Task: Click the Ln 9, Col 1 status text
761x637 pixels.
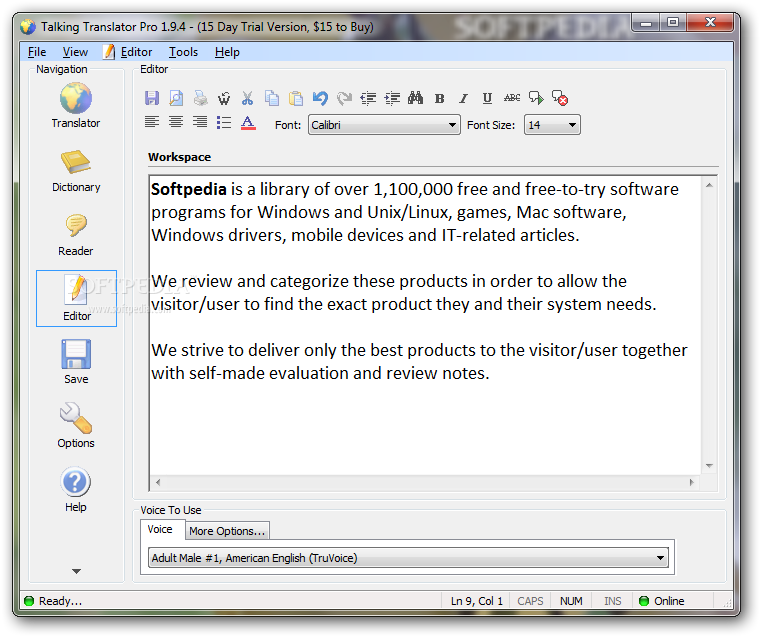Action: [477, 601]
